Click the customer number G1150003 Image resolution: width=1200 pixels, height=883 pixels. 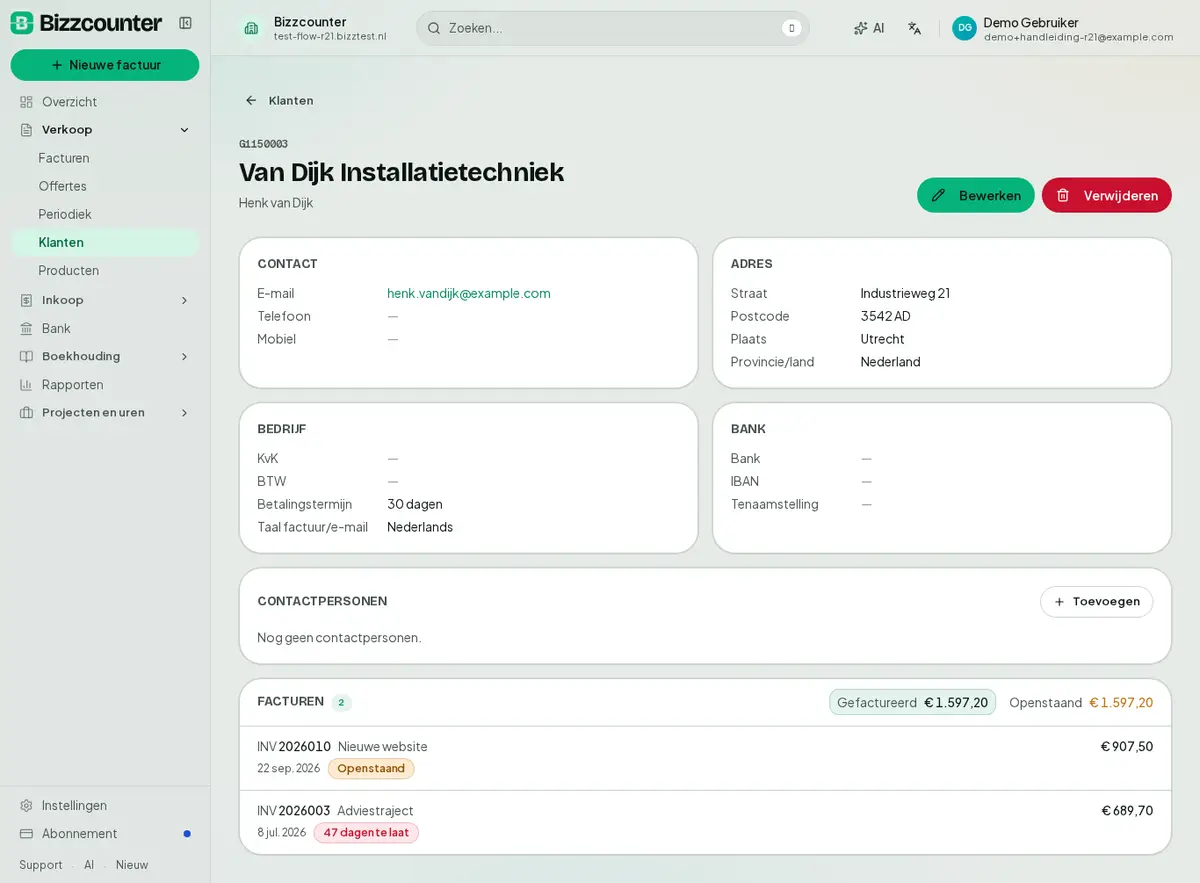point(263,145)
